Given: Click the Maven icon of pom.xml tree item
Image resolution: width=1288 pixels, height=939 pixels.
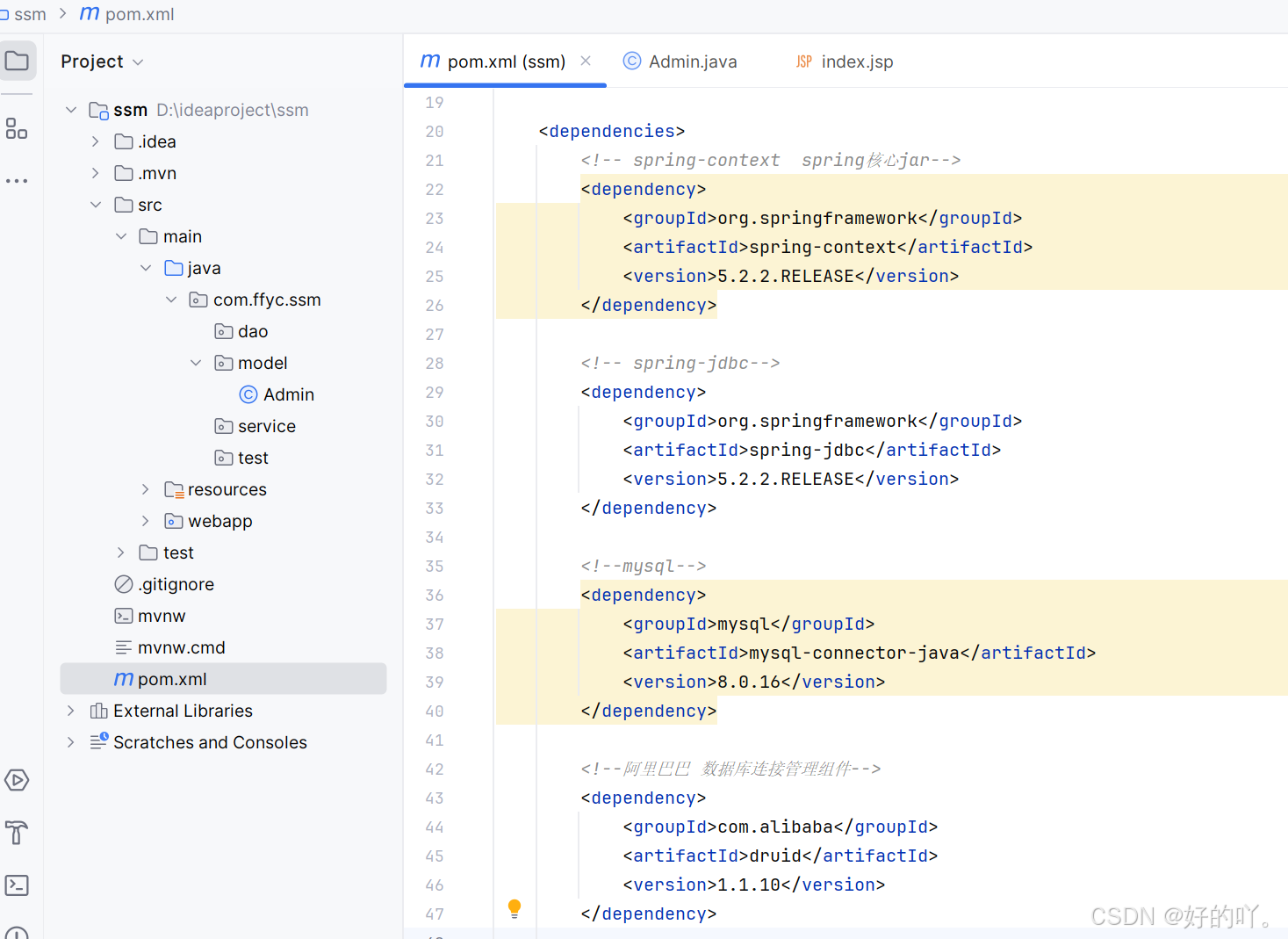Looking at the screenshot, I should tap(124, 679).
